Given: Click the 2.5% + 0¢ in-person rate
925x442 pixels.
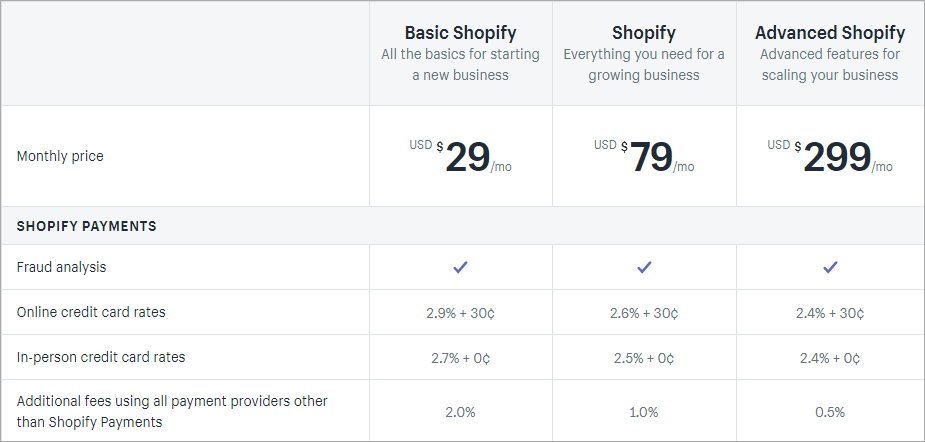Looking at the screenshot, I should (644, 358).
